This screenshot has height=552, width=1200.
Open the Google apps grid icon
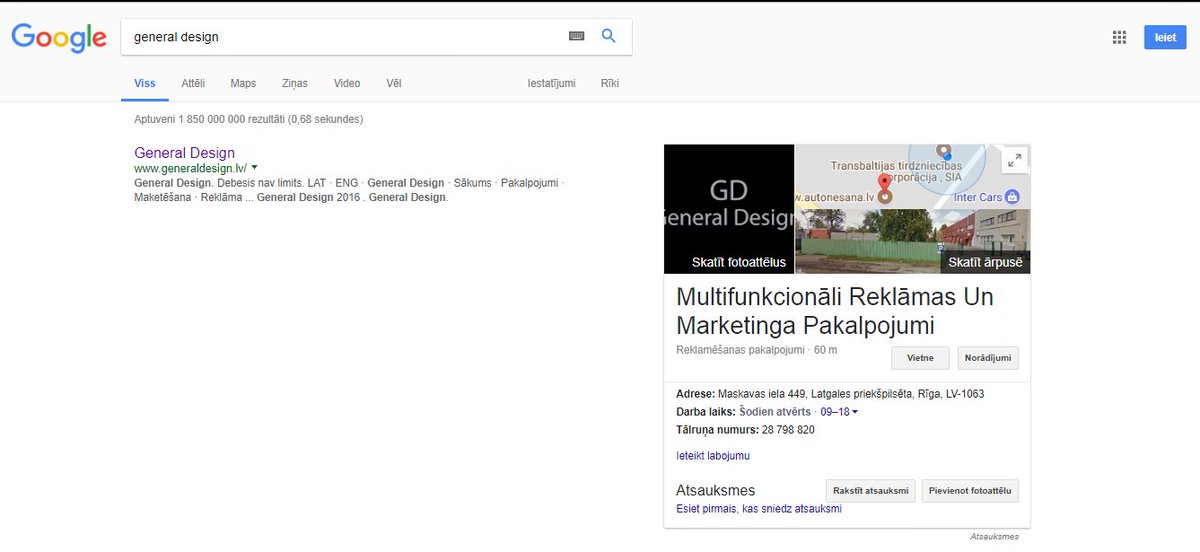pyautogui.click(x=1119, y=37)
